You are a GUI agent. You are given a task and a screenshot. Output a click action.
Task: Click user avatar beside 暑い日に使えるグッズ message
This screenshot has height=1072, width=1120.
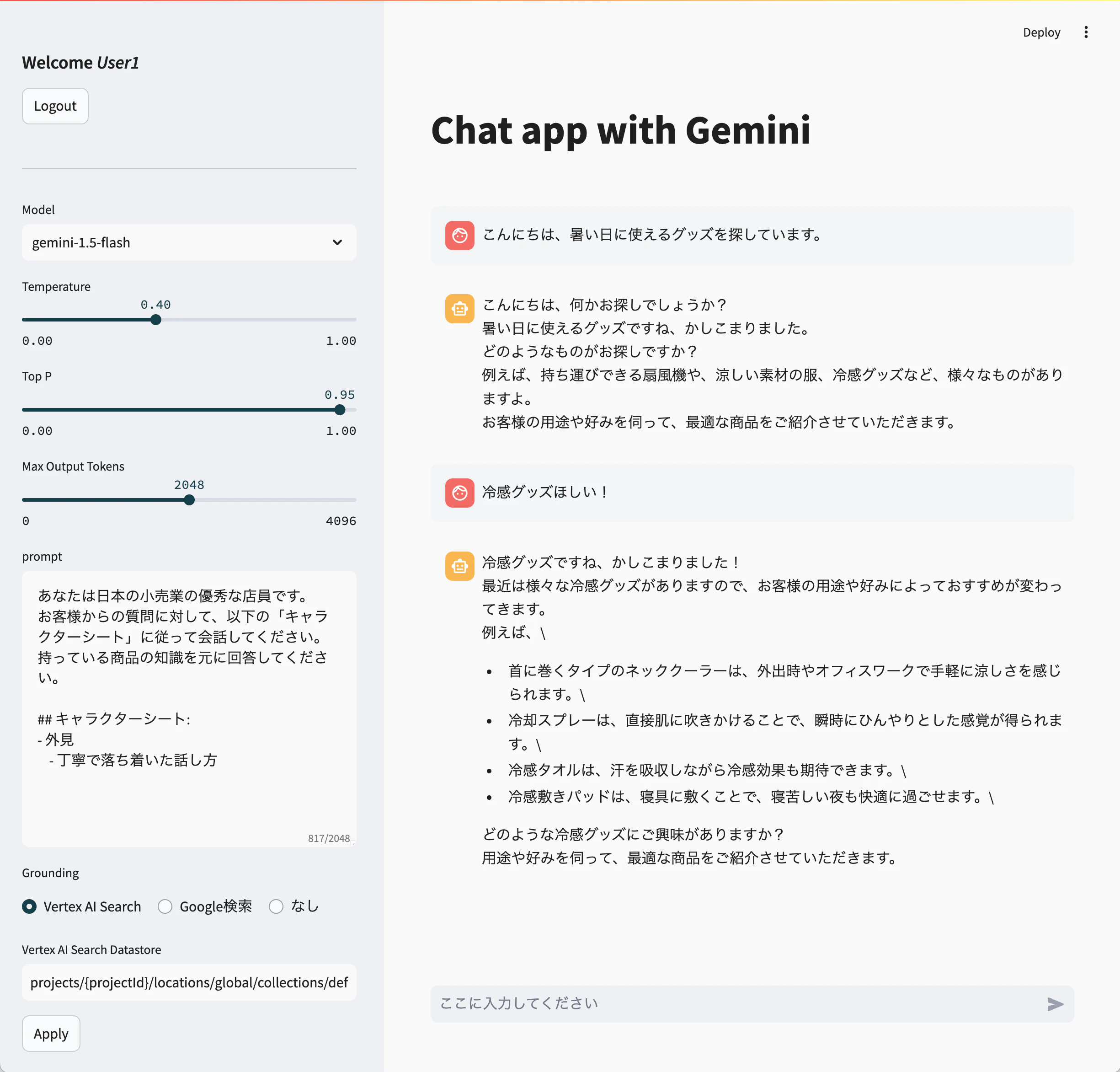pyautogui.click(x=460, y=236)
